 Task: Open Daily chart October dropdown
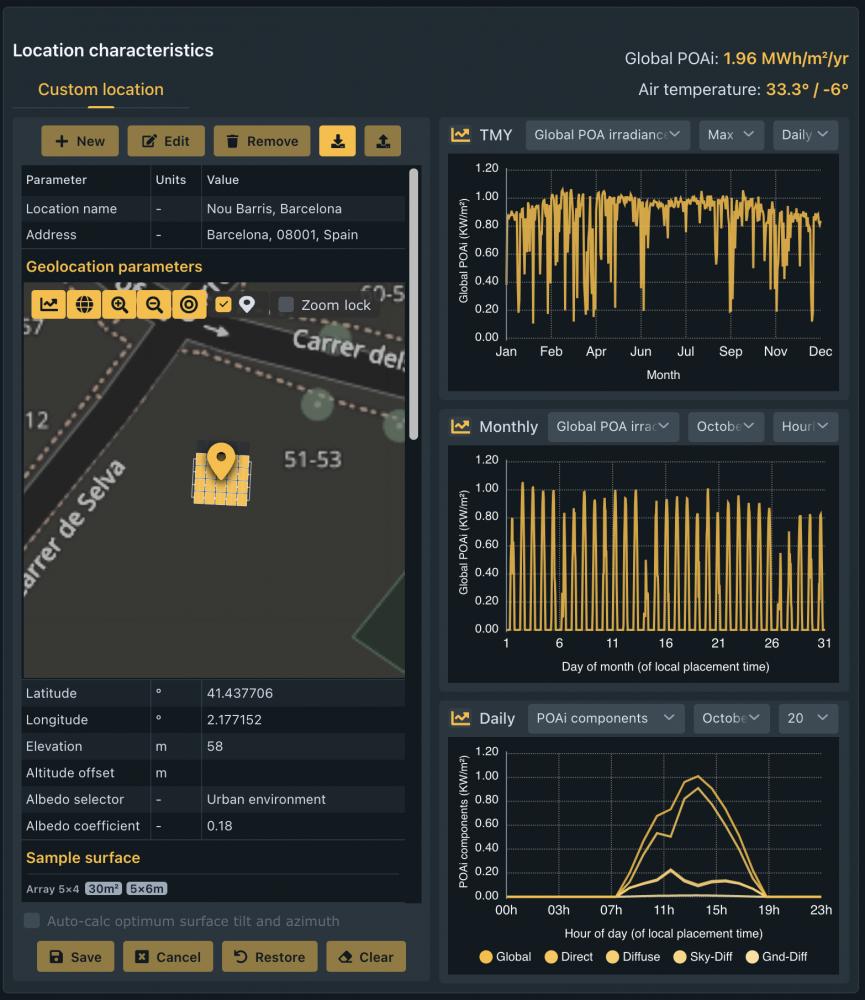[732, 718]
